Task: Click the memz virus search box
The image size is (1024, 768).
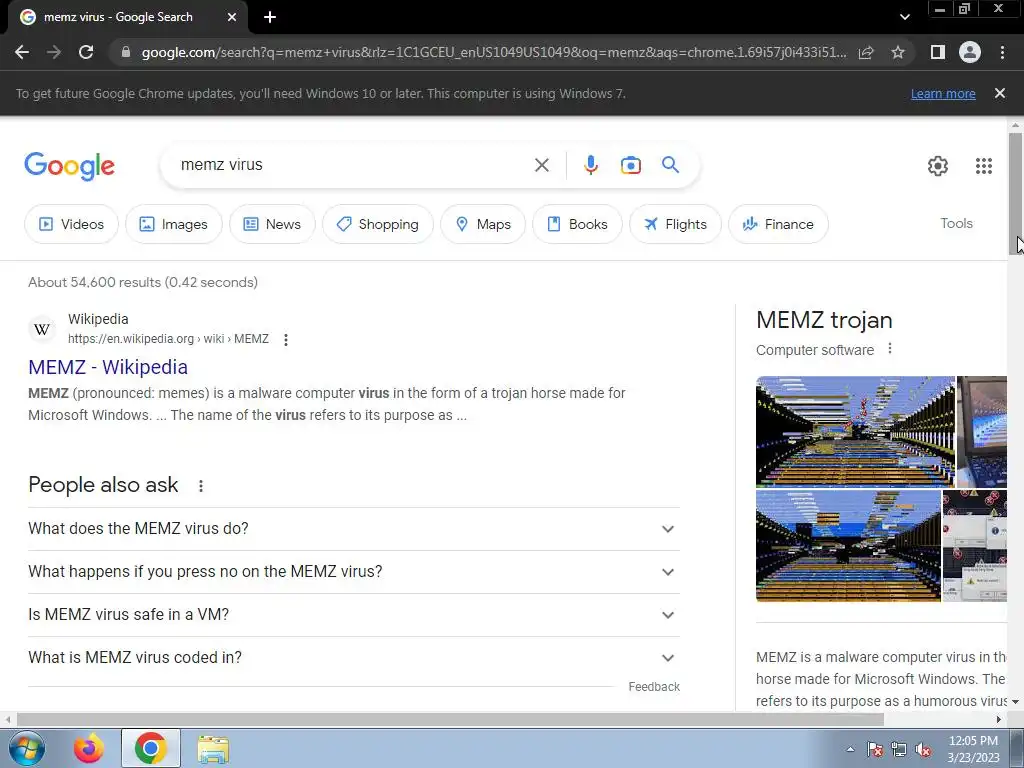Action: point(353,165)
